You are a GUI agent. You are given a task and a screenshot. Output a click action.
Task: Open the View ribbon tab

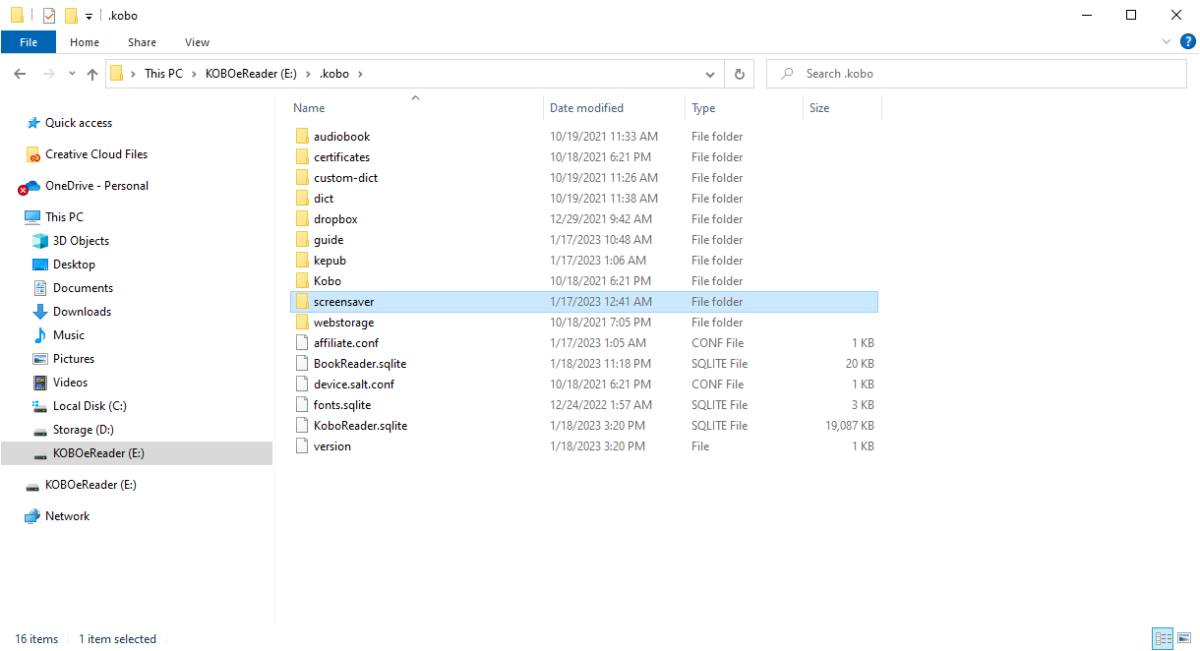coord(197,42)
